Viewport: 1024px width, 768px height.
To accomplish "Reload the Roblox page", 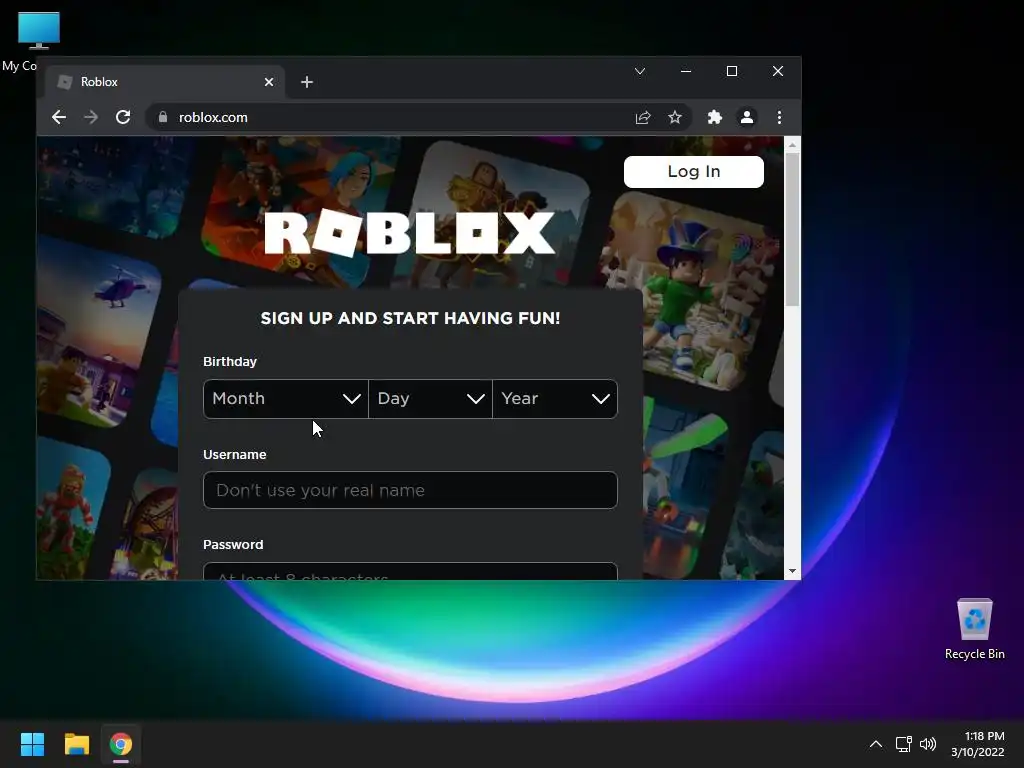I will (x=123, y=117).
